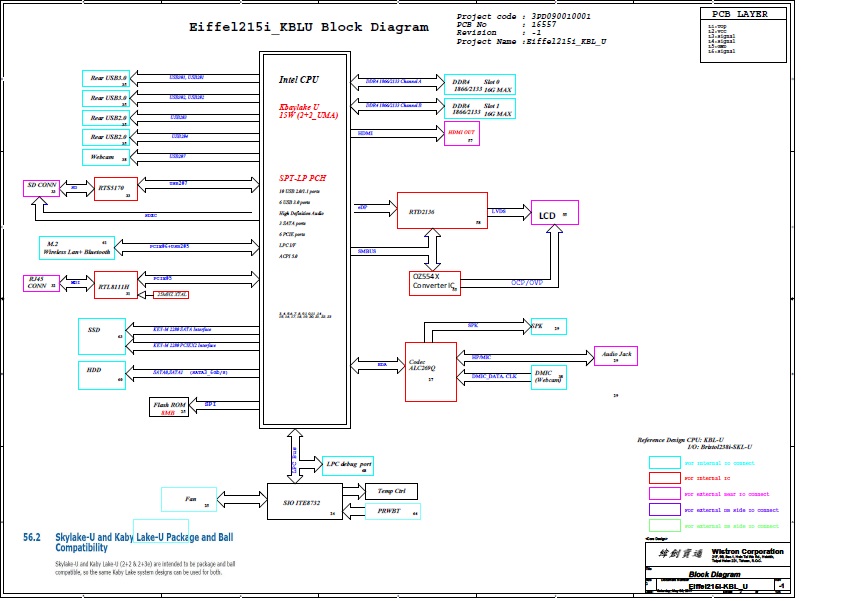Click the OZ554X Converter IC block
This screenshot has width=851, height=601.
pos(435,281)
